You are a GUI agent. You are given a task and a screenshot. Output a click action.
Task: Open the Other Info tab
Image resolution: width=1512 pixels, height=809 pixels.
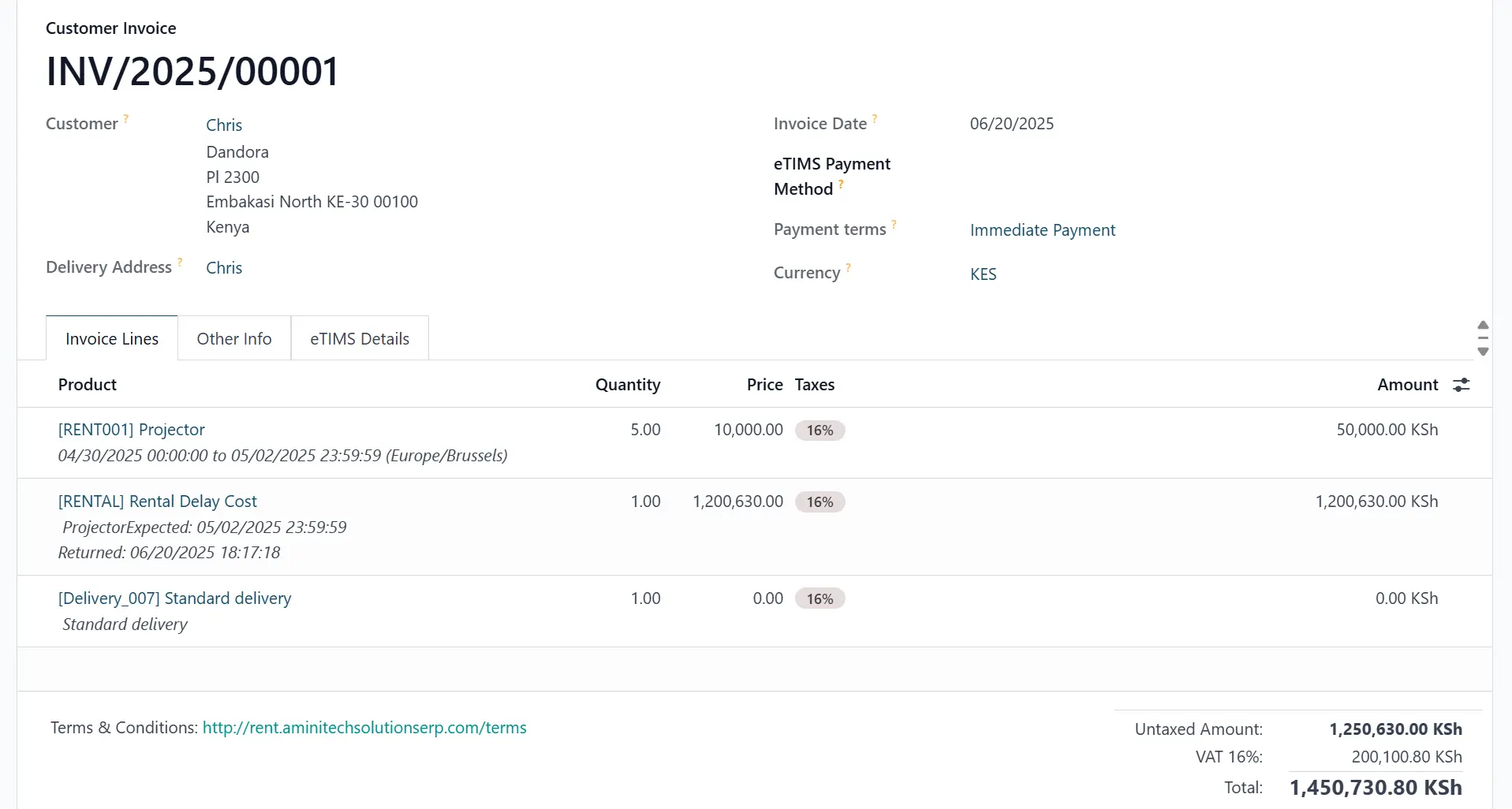click(x=234, y=339)
